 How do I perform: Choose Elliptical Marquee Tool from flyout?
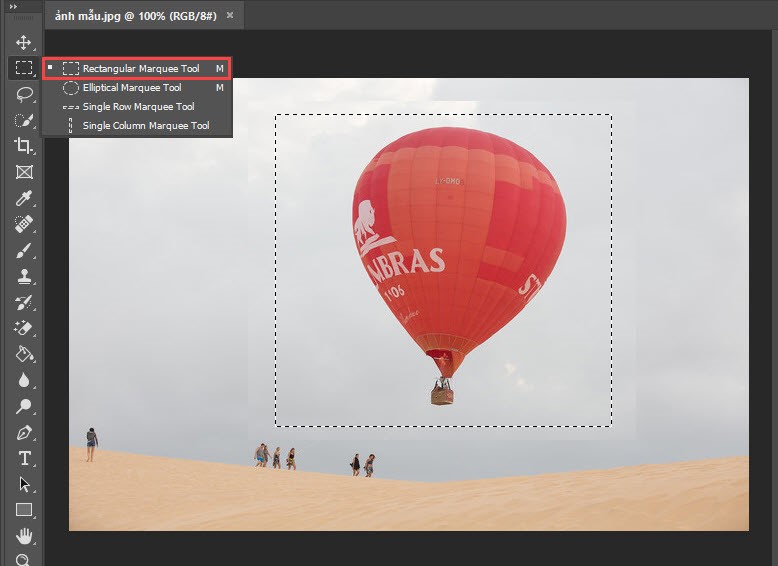click(137, 88)
